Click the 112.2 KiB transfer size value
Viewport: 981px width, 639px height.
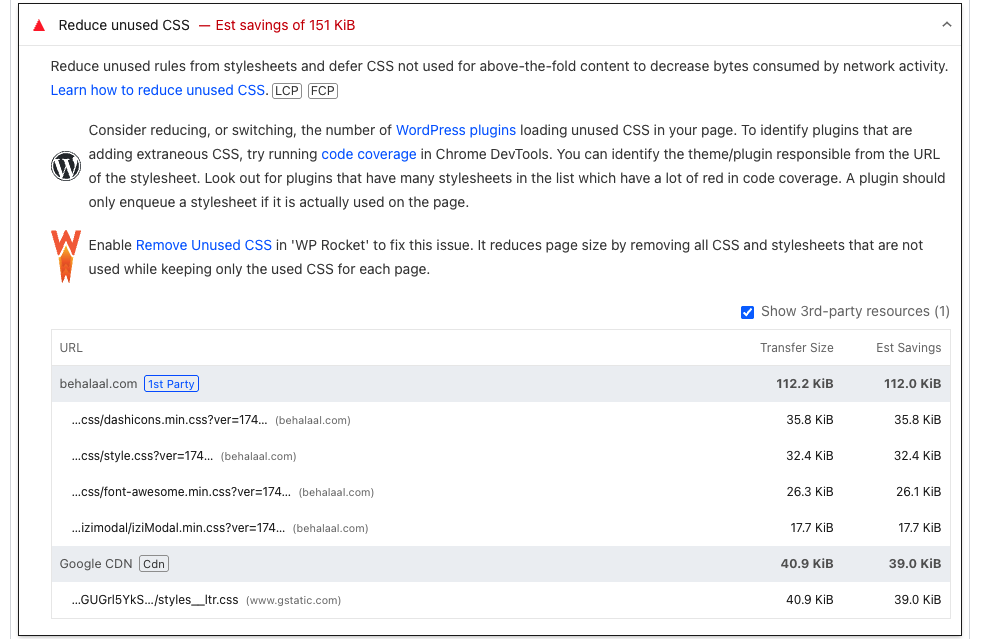click(x=805, y=384)
